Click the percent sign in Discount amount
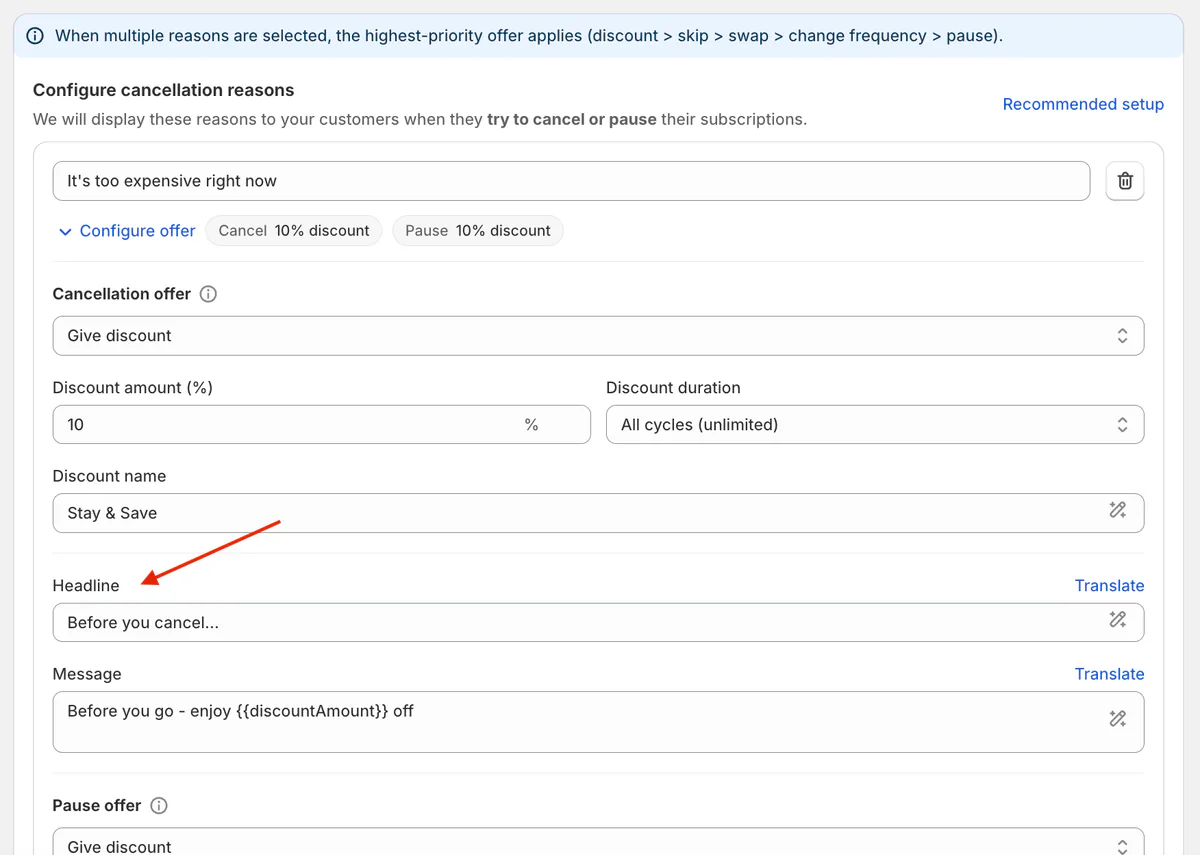Viewport: 1200px width, 855px height. click(531, 425)
